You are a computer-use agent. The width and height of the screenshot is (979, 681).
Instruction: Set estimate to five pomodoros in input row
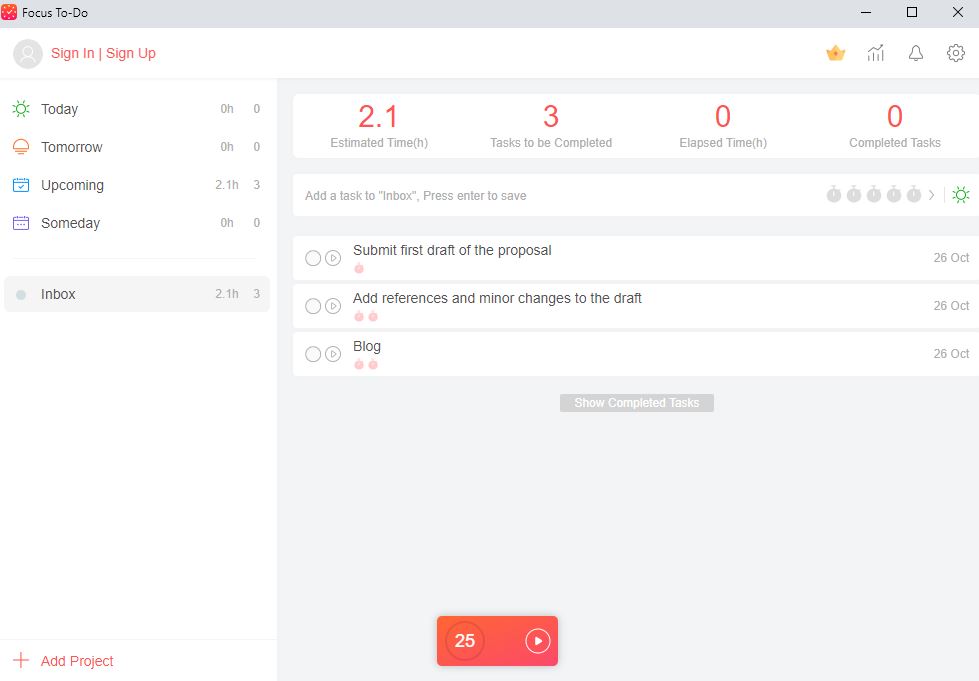coord(914,195)
